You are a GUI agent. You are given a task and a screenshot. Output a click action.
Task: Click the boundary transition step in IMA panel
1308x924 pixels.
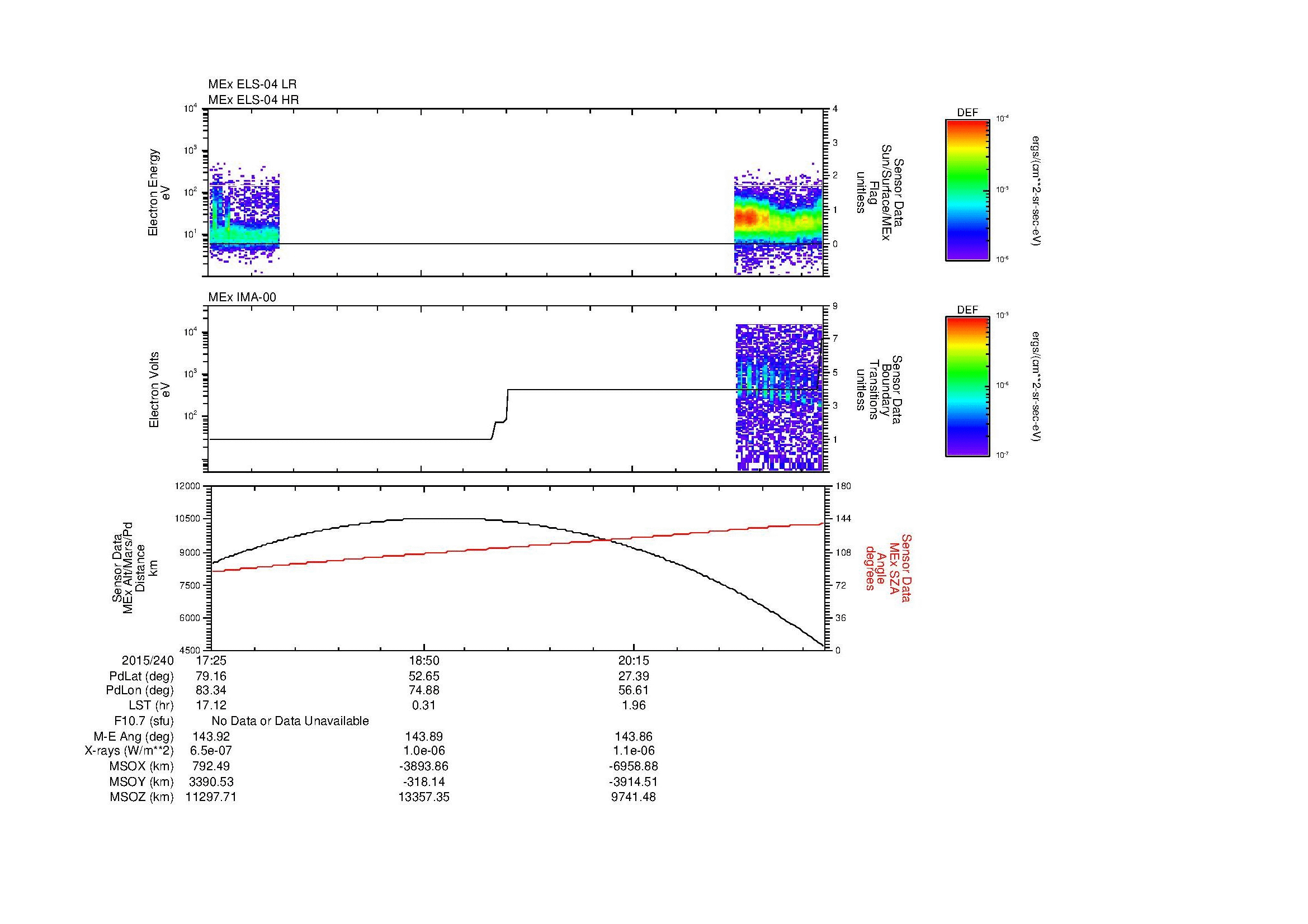coord(500,414)
